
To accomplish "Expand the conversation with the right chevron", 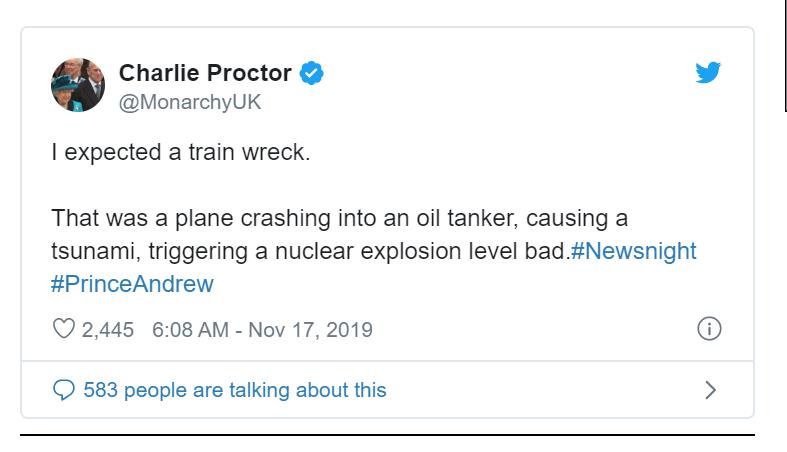I will click(x=710, y=389).
